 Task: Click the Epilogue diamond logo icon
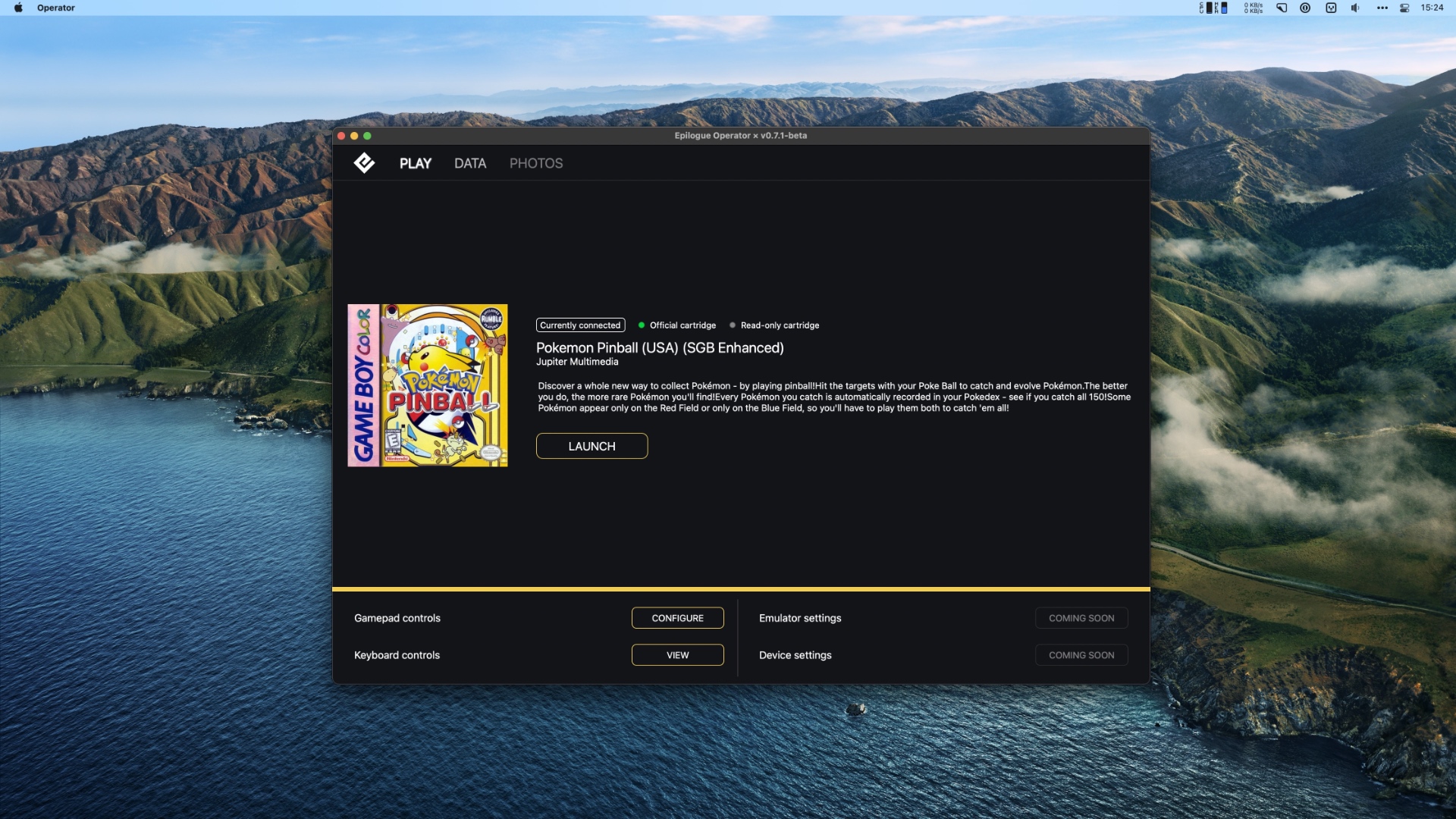364,163
